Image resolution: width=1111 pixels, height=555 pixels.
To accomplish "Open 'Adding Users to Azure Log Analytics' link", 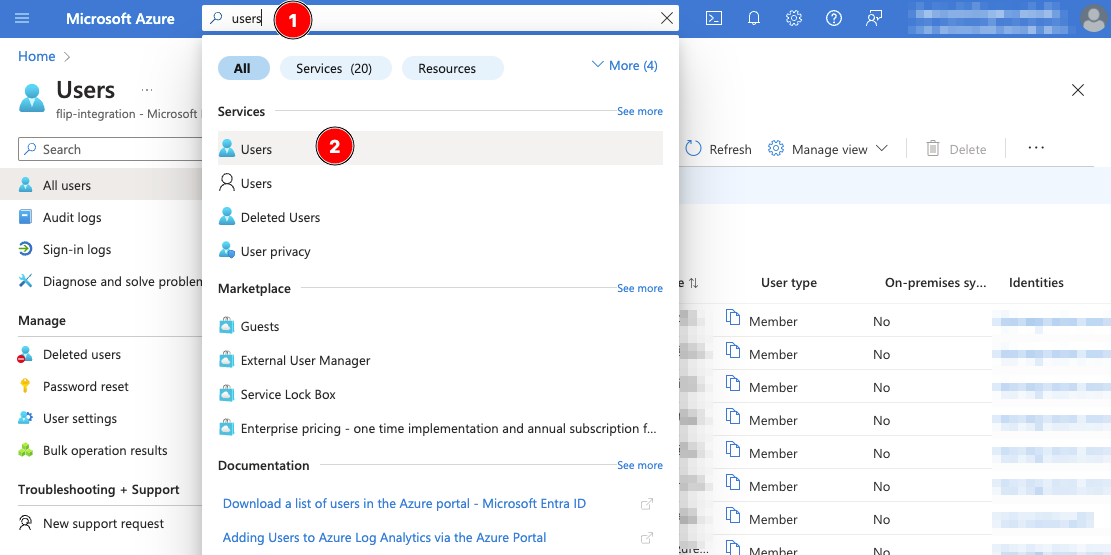I will (x=384, y=537).
